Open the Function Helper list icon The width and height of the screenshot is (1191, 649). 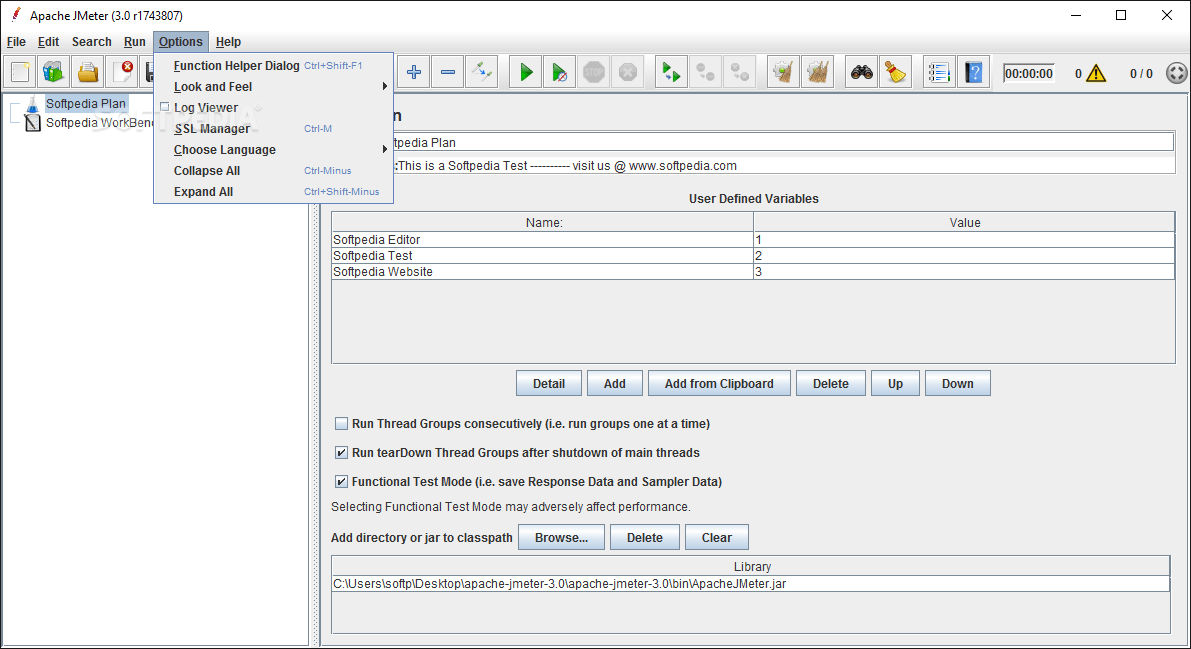click(939, 72)
